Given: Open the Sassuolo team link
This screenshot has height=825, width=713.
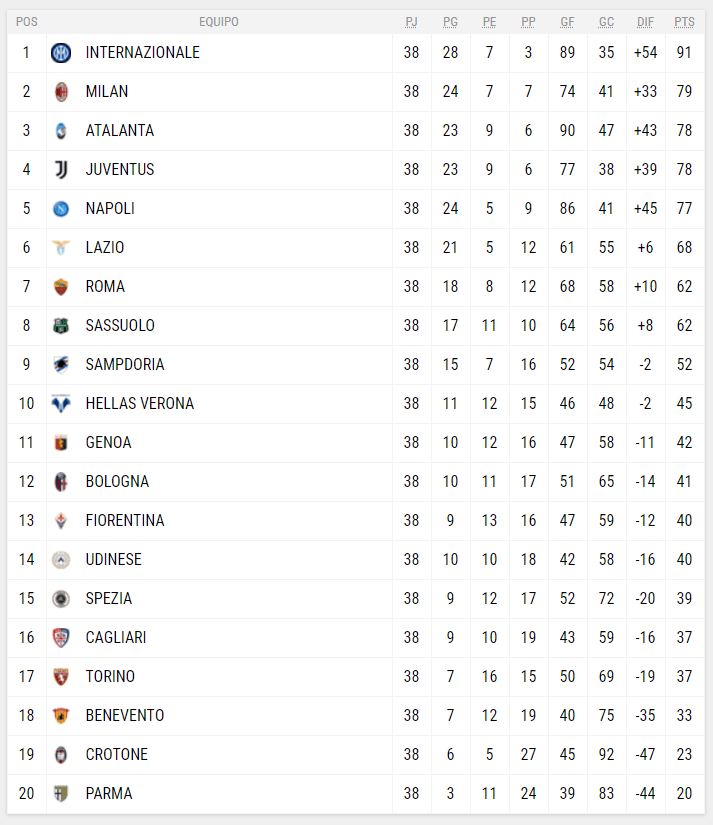Looking at the screenshot, I should [x=120, y=326].
